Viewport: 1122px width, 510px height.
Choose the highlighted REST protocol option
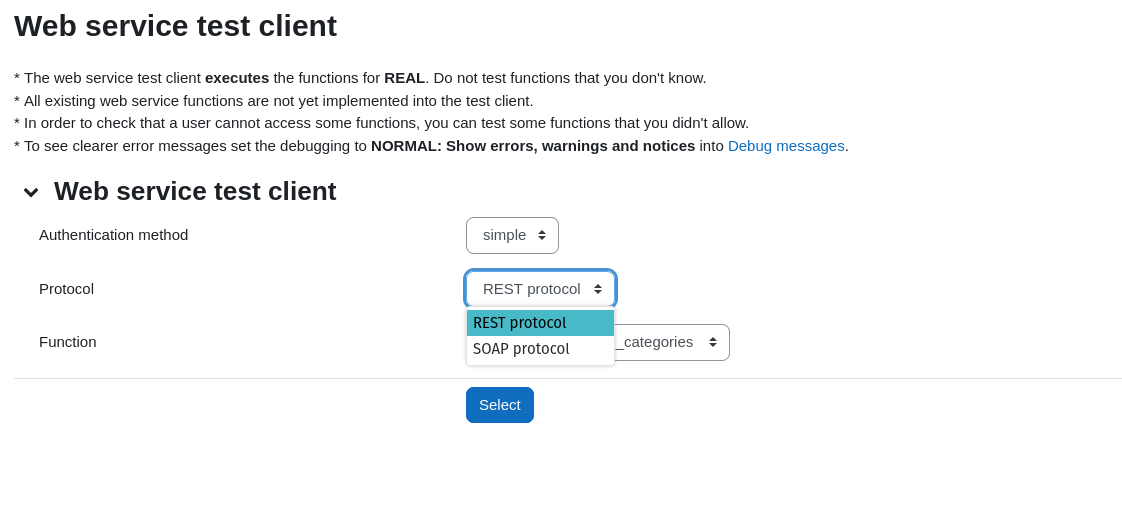(x=540, y=323)
